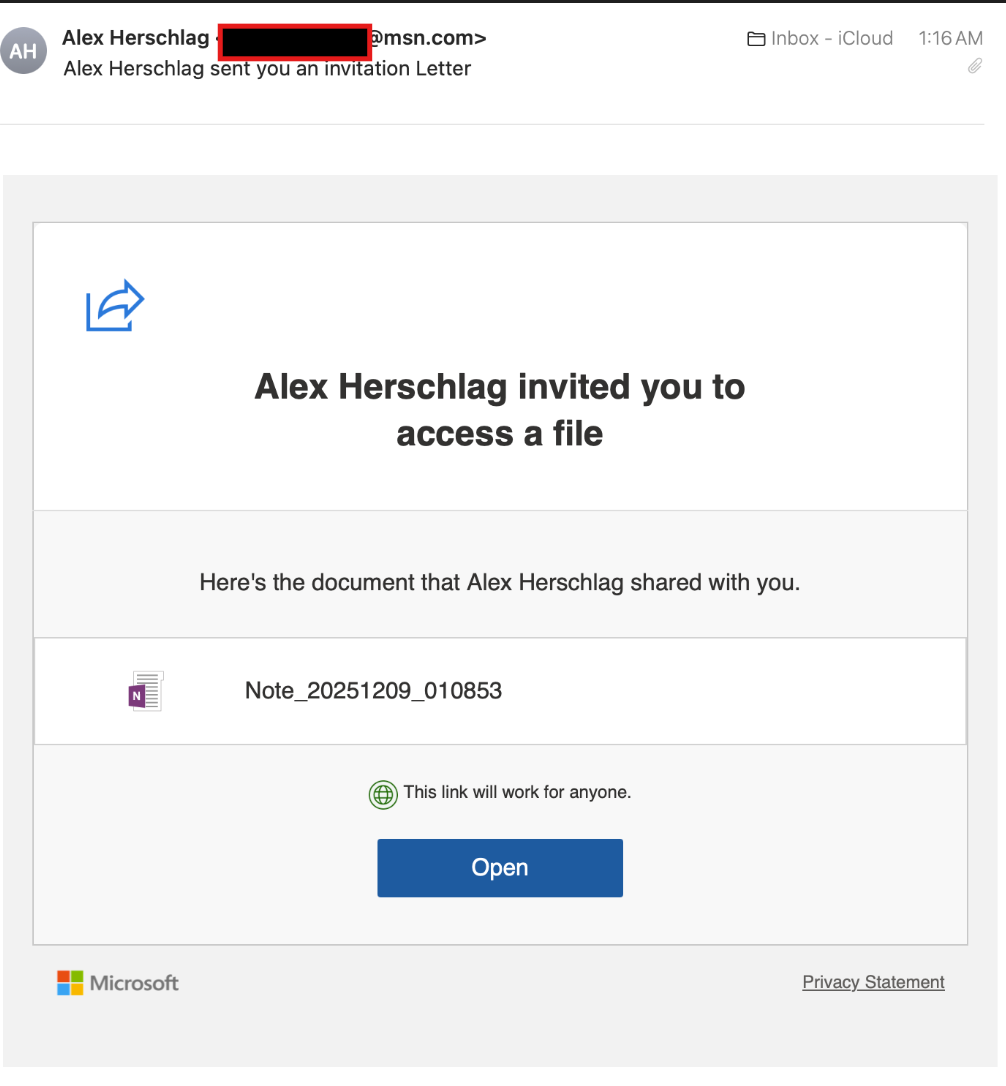Click the blue share arrow icon

(x=115, y=305)
